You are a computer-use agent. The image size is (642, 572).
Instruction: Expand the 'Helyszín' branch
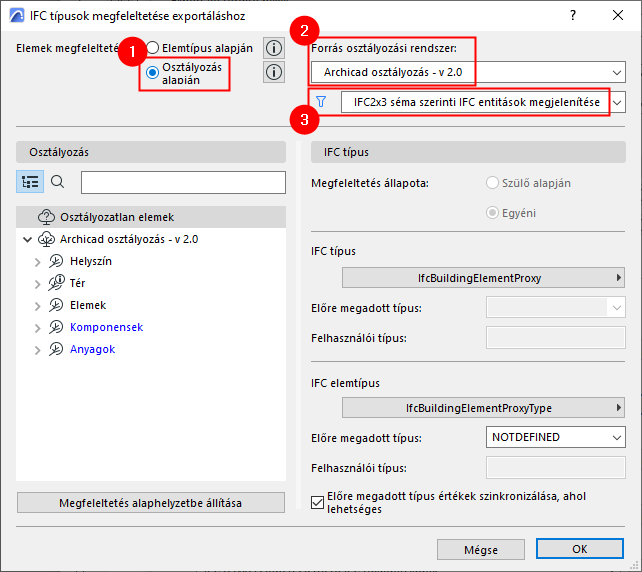tap(38, 262)
